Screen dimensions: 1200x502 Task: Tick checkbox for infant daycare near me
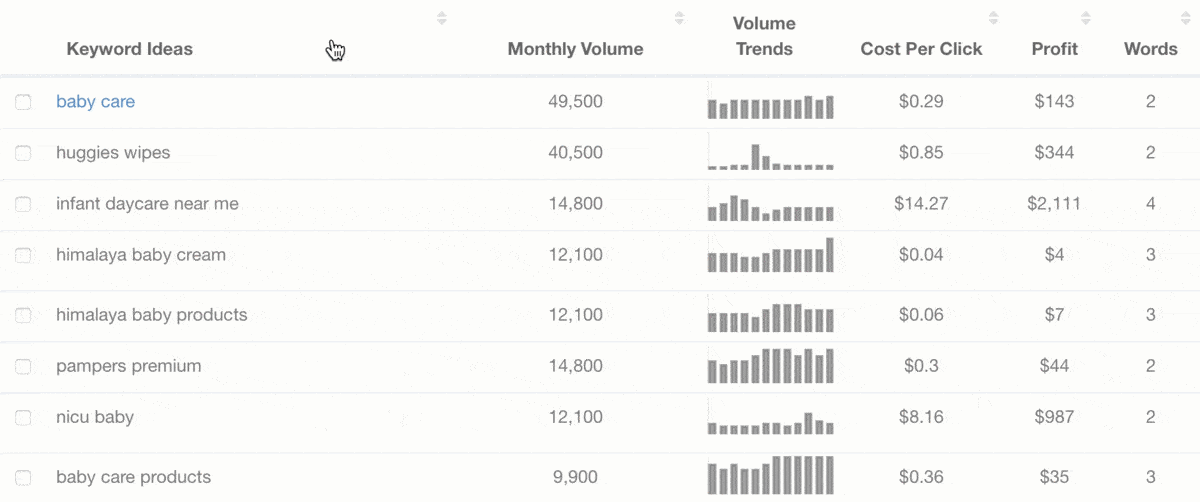(x=23, y=204)
